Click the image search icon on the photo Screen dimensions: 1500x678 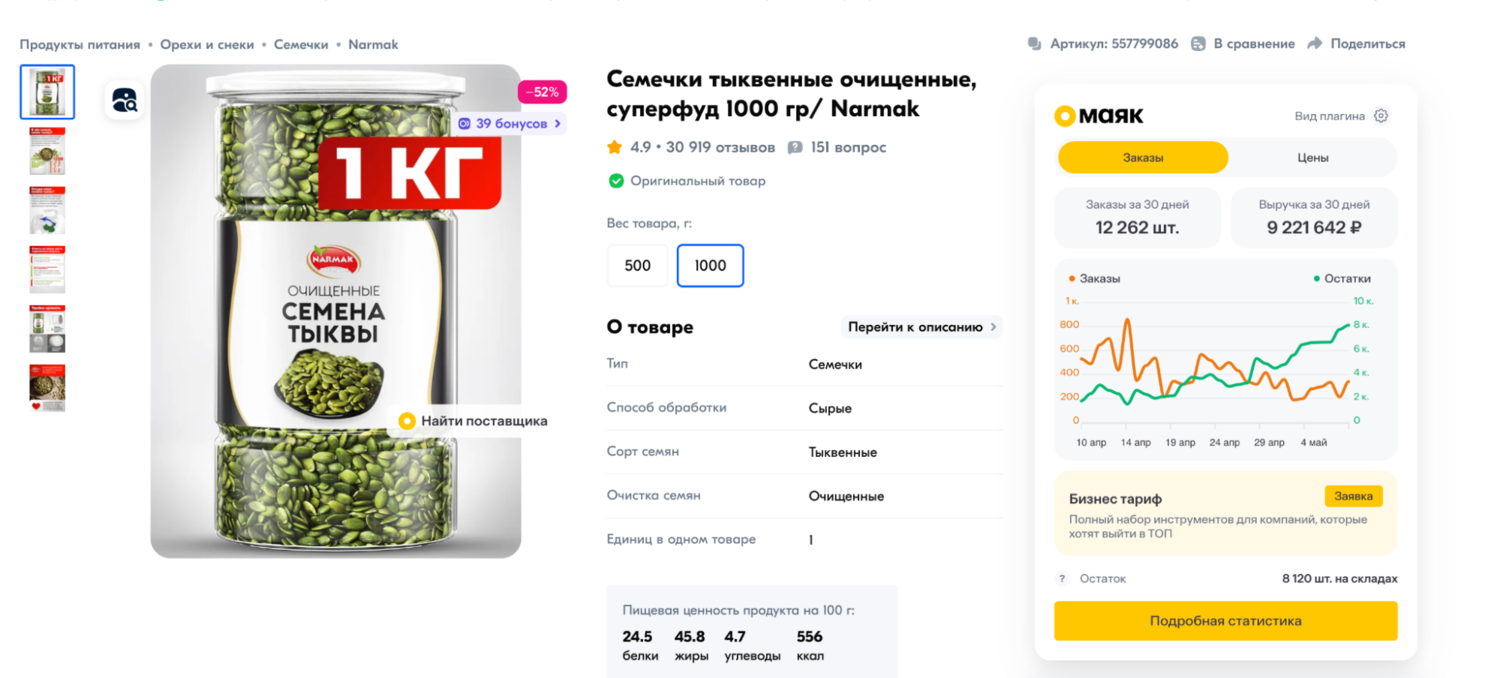click(125, 100)
